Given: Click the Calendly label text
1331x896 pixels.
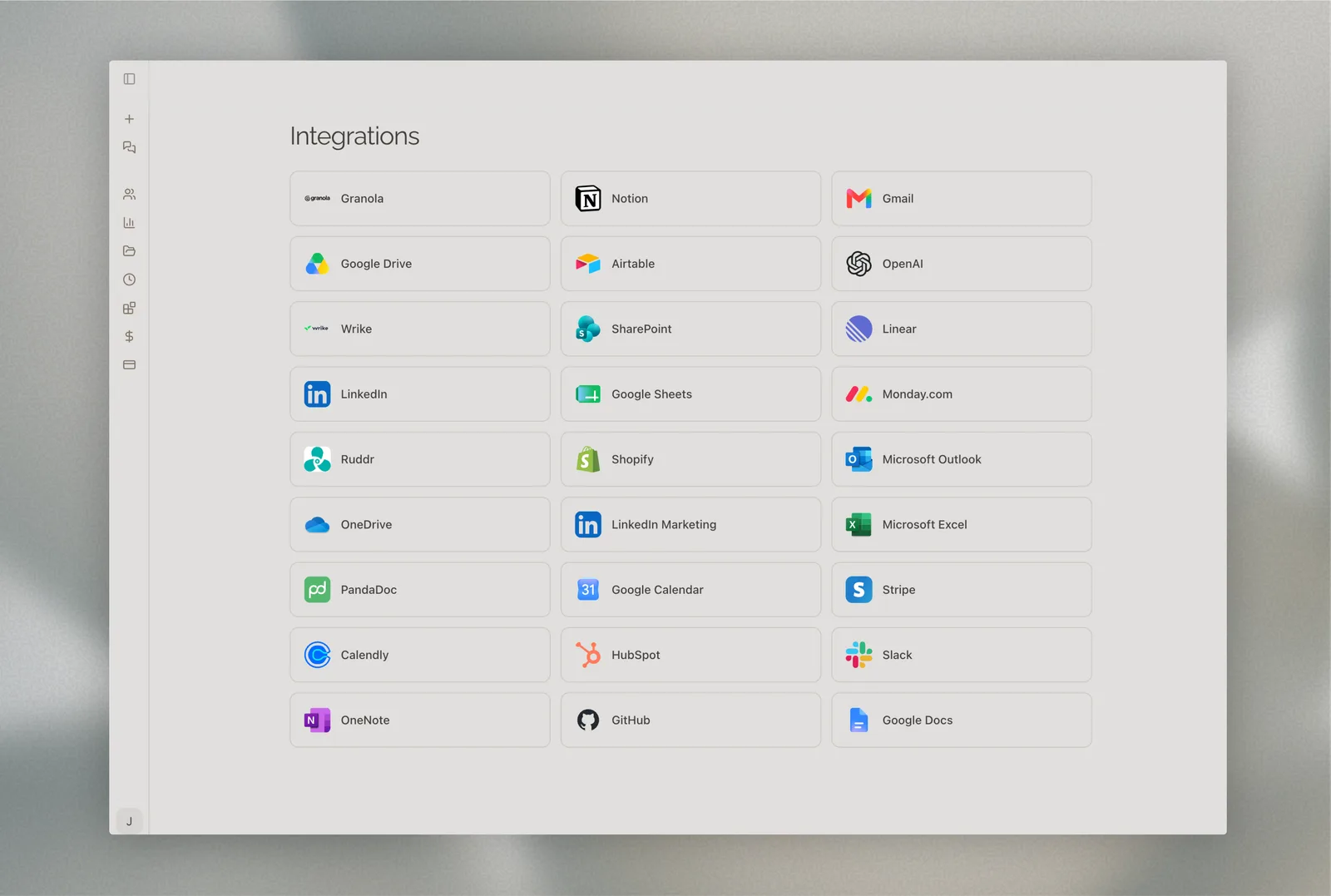Looking at the screenshot, I should point(364,655).
